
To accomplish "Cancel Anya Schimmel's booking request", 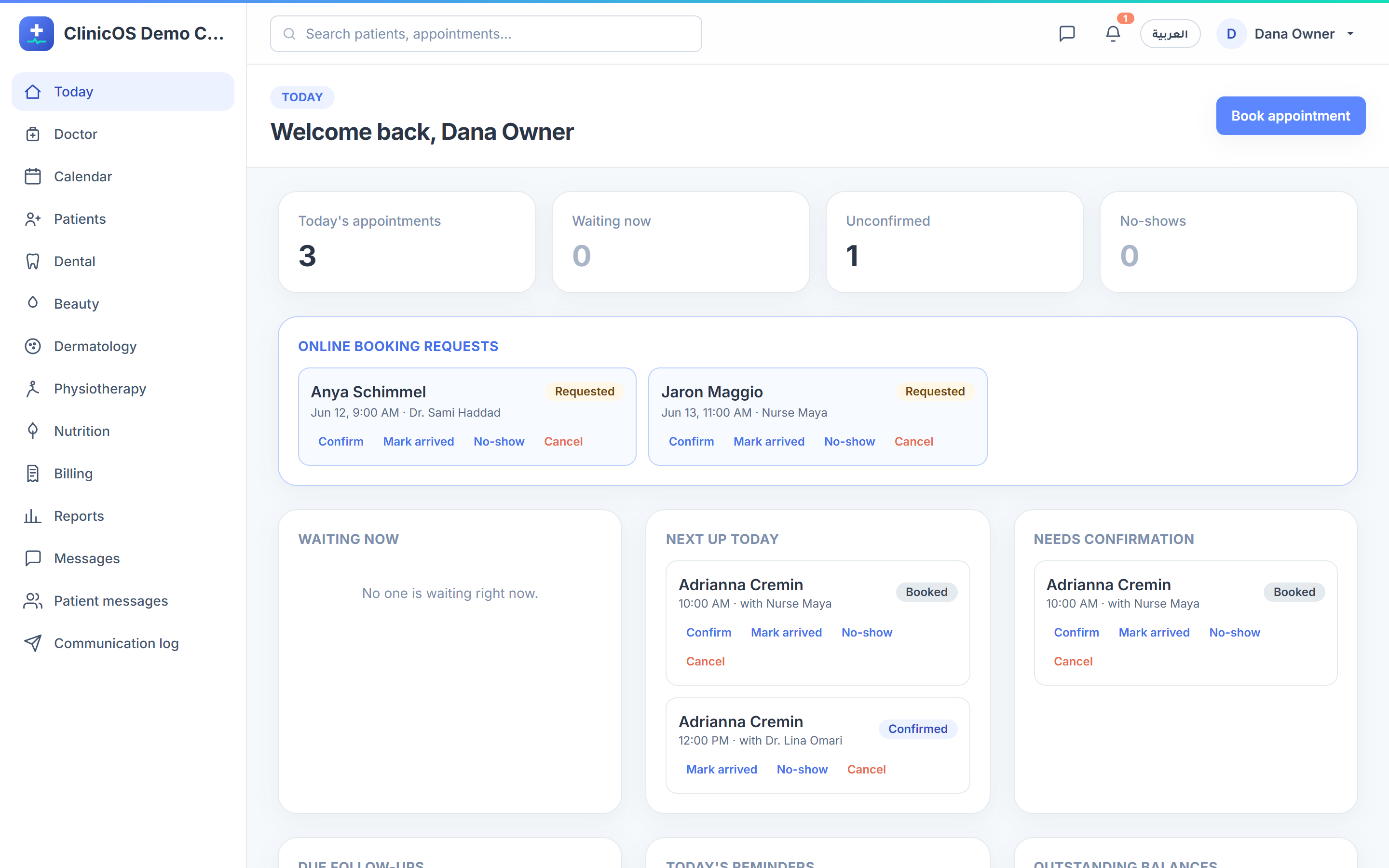I will point(563,441).
